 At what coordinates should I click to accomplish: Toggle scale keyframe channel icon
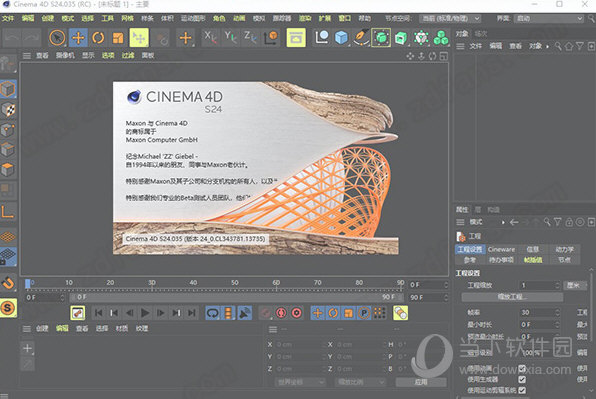(348, 313)
